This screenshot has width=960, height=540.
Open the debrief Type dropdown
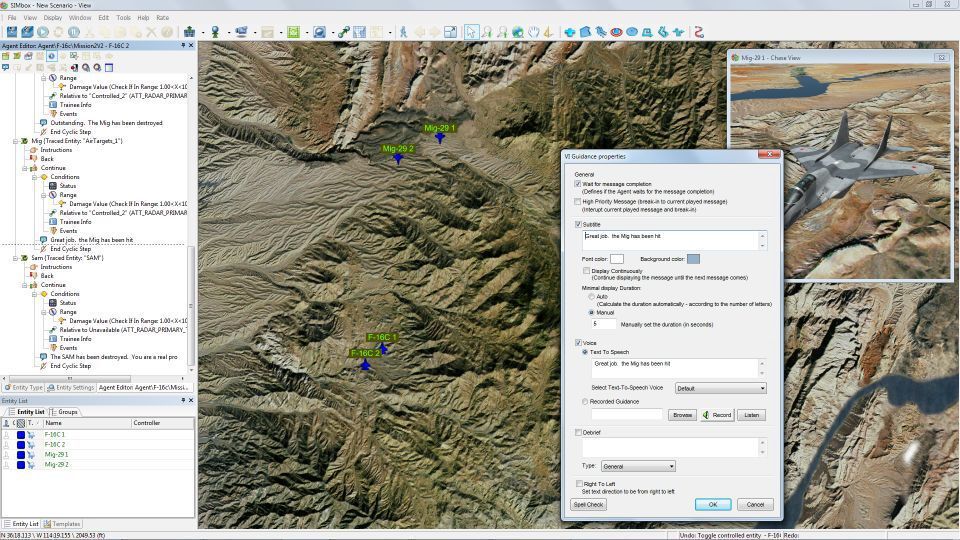pos(638,466)
